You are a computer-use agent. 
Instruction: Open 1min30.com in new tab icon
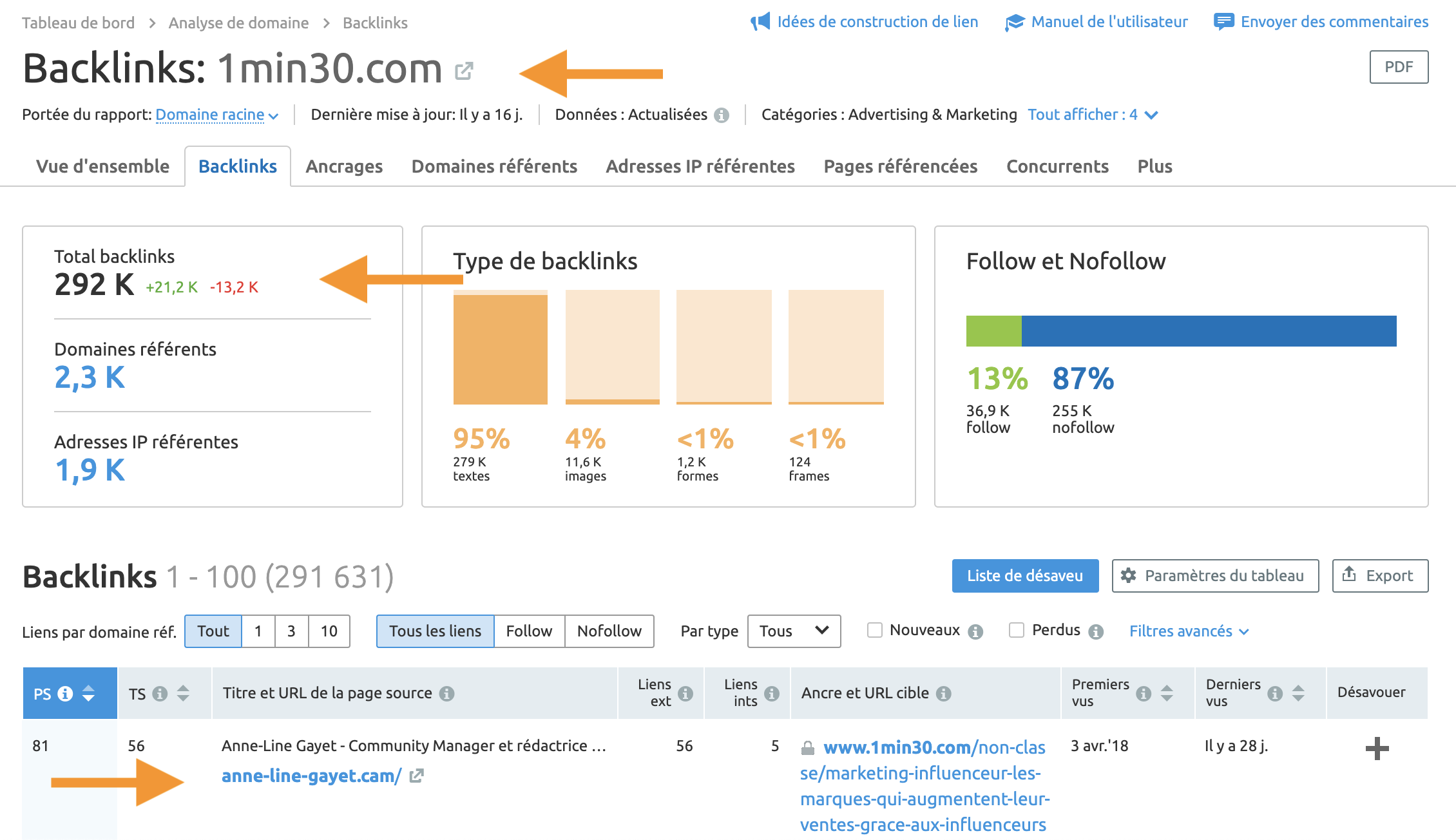tap(464, 71)
